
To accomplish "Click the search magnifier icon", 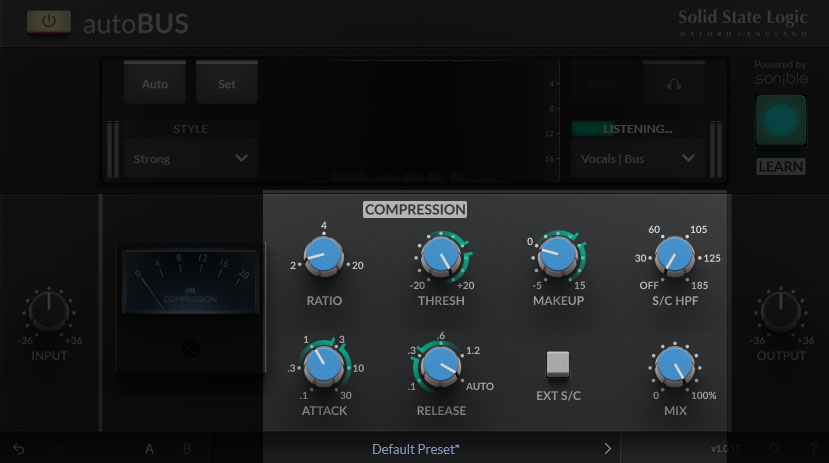I will tap(776, 449).
